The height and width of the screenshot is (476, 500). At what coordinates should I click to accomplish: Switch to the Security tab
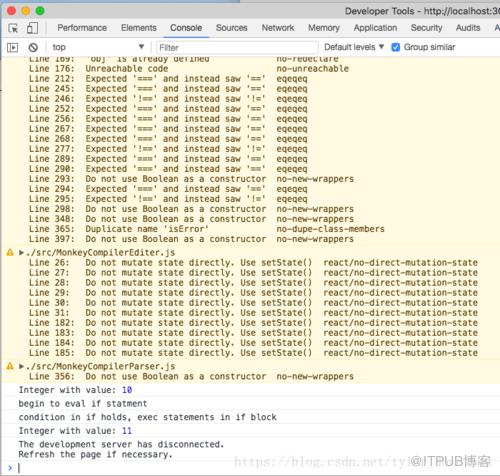426,28
